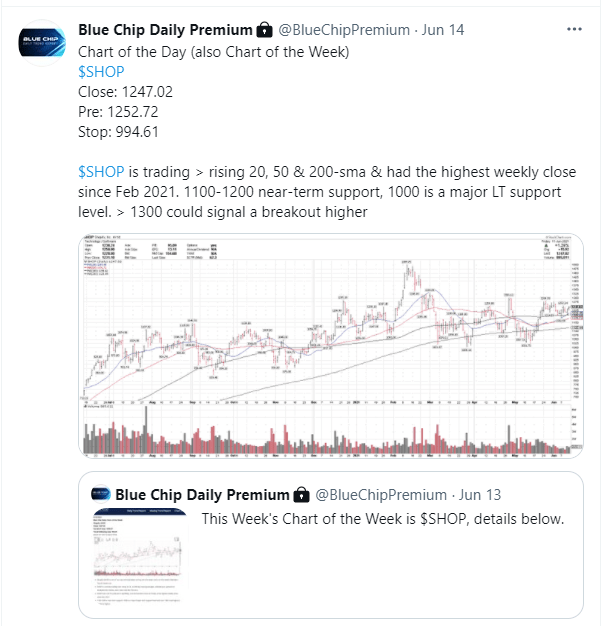The width and height of the screenshot is (604, 626).
Task: Open the quoted tweet chart thumbnail
Action: pos(140,556)
